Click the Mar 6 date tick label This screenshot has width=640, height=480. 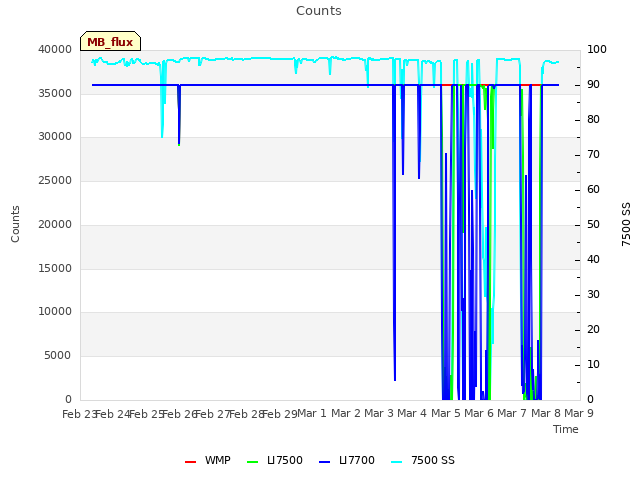479,413
